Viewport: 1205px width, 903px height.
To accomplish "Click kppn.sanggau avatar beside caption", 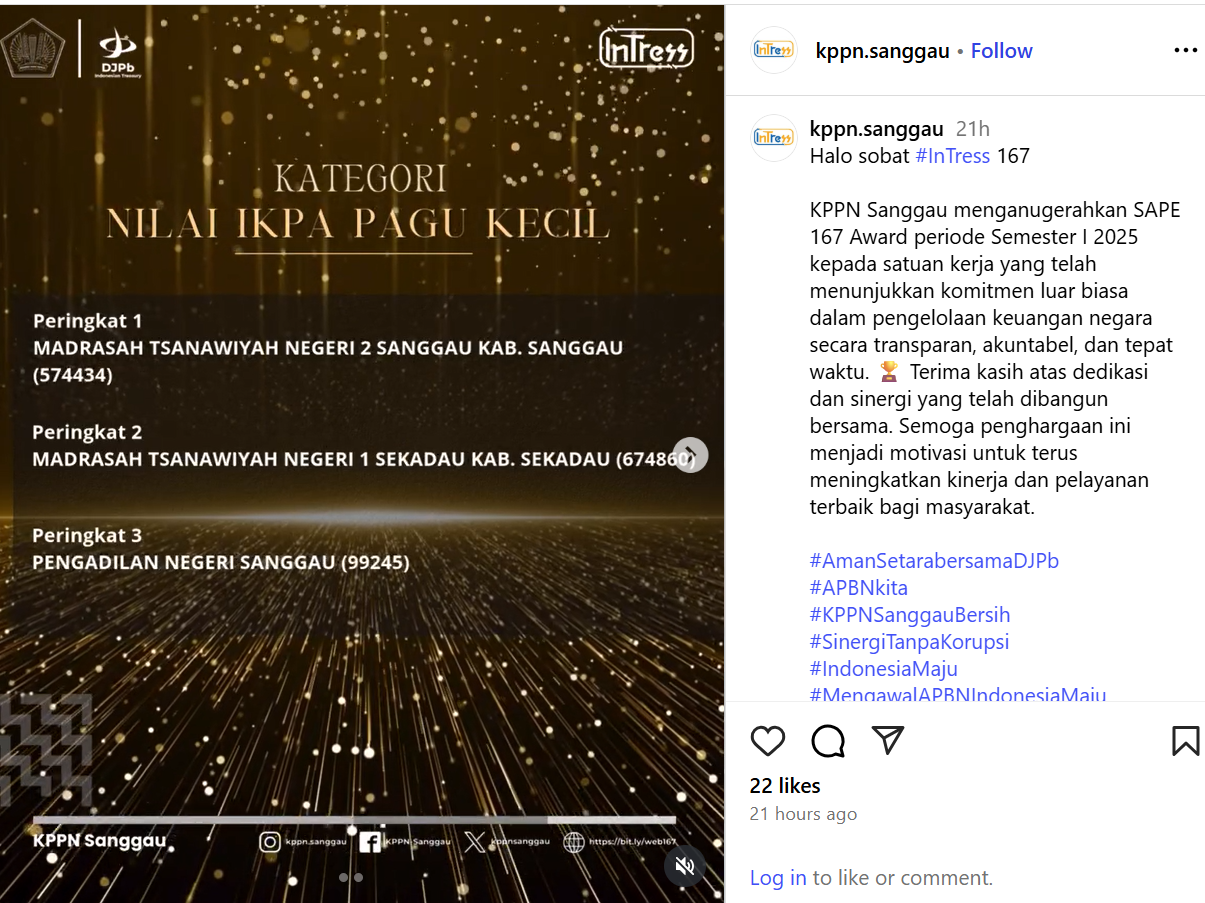I will pyautogui.click(x=774, y=138).
